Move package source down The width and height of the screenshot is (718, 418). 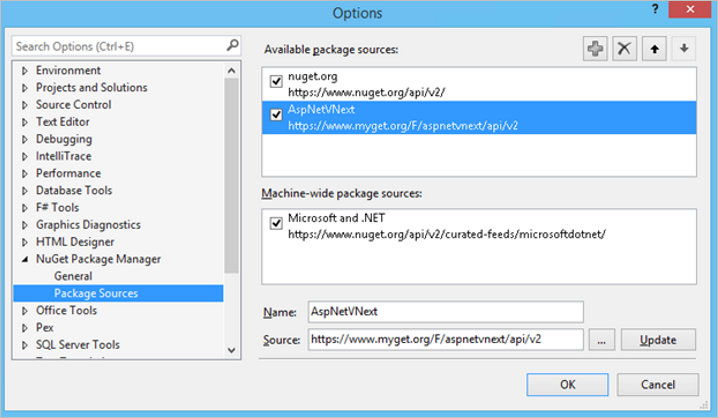[684, 50]
